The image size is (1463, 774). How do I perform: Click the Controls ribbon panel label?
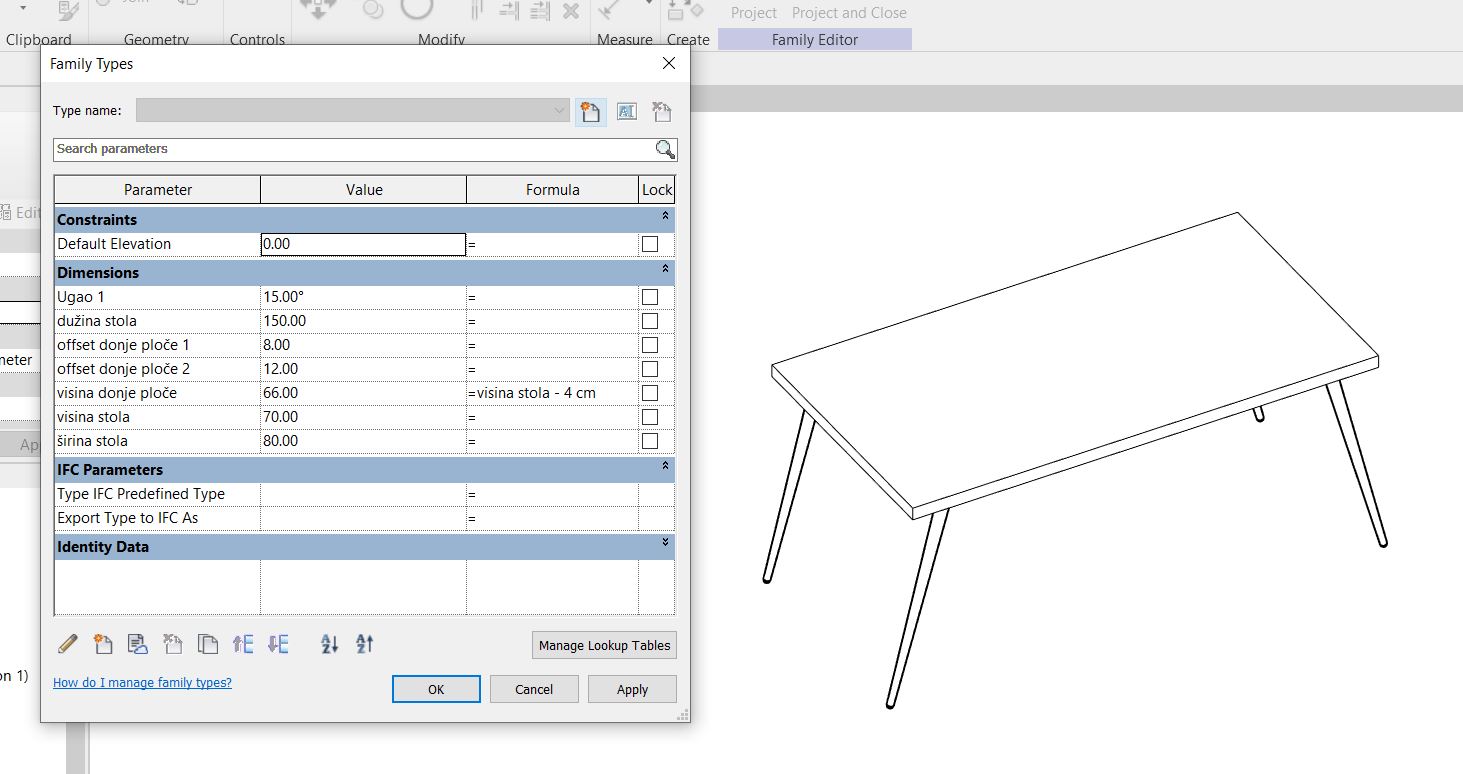(x=257, y=40)
